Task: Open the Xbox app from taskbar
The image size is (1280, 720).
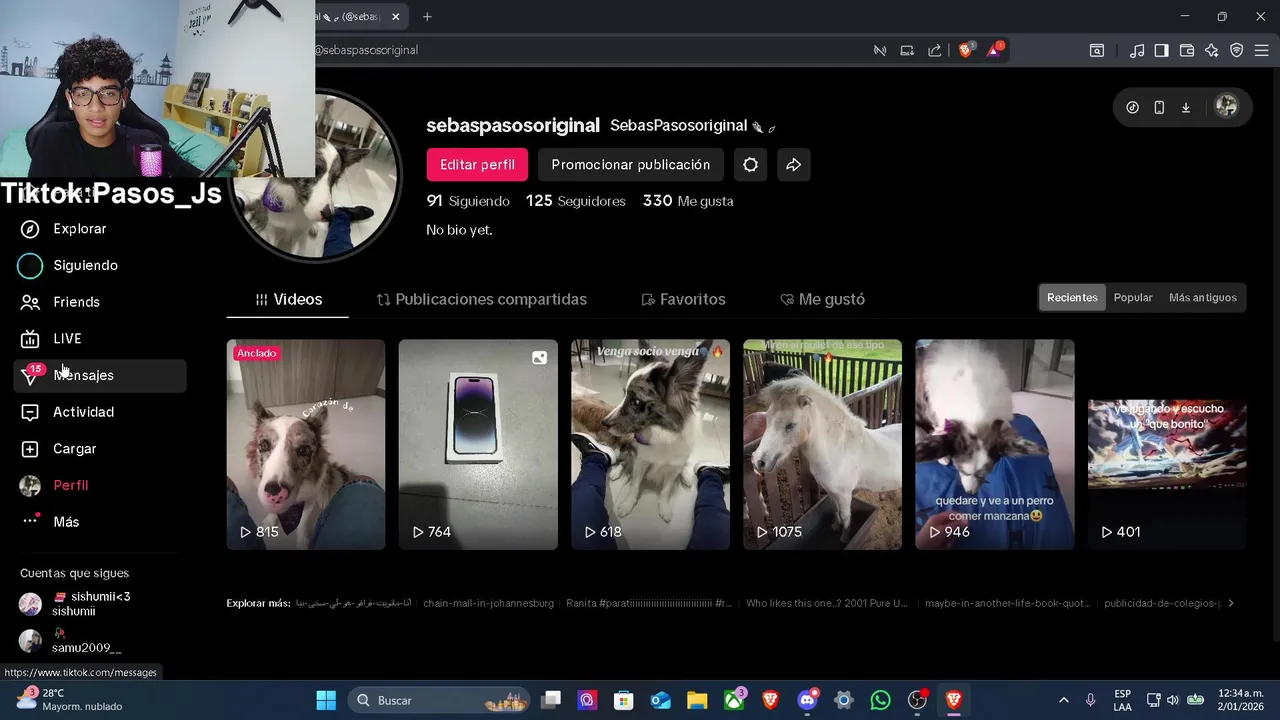Action: pos(734,700)
